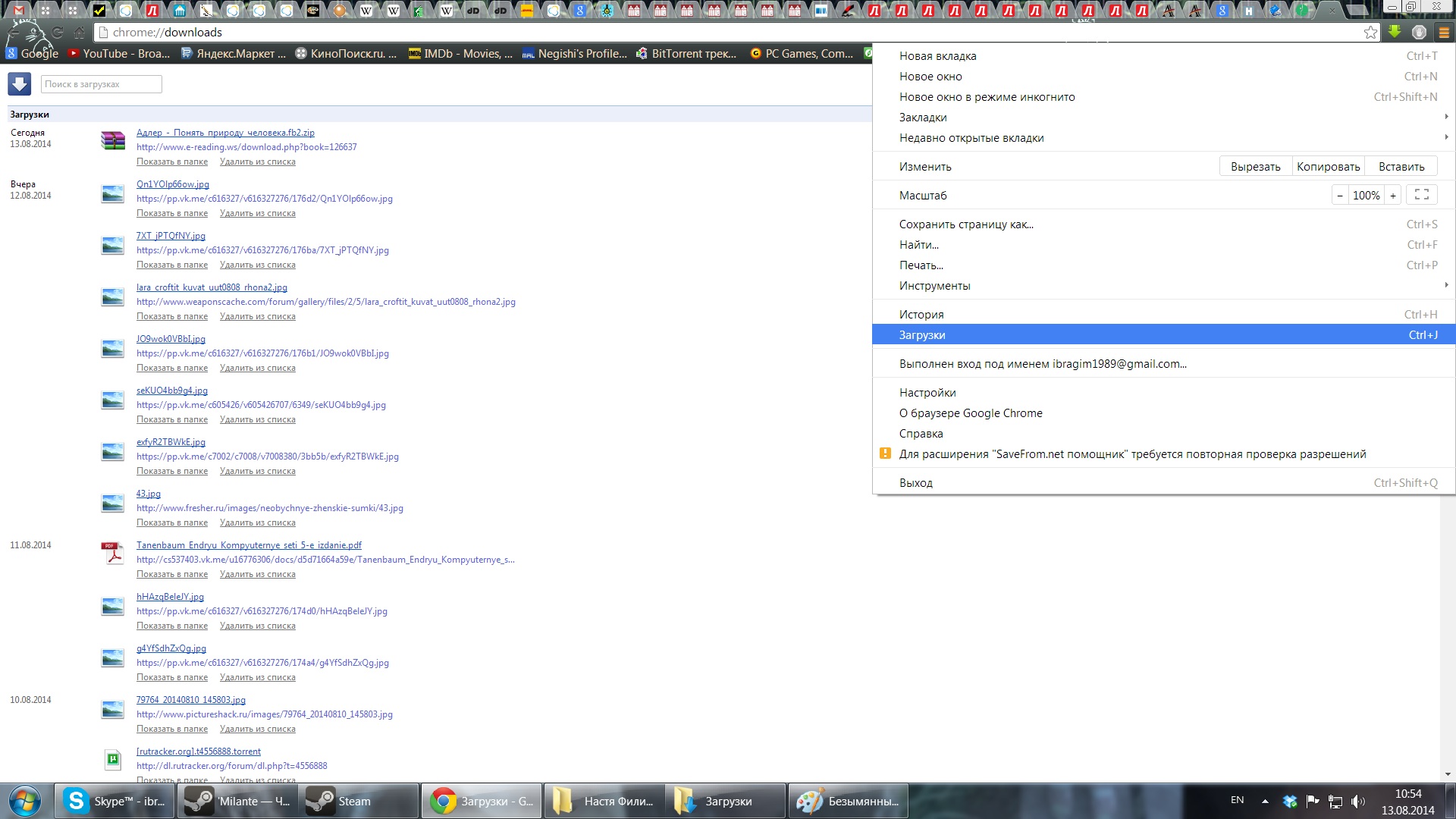Click signed-in account ibragim1989 menu entry
The width and height of the screenshot is (1456, 819).
pos(1163,364)
